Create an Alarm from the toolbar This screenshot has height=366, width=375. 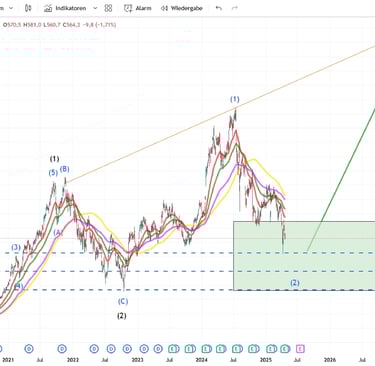click(138, 8)
